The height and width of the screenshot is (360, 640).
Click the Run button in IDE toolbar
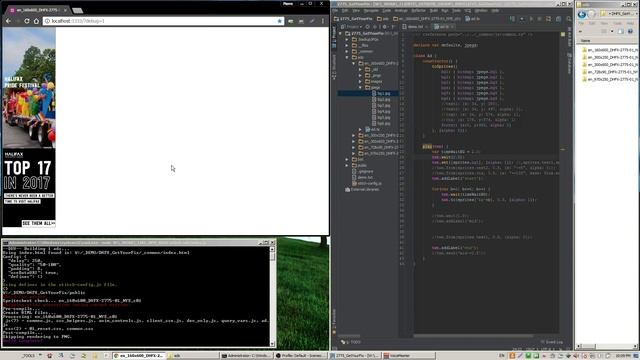coord(531,19)
